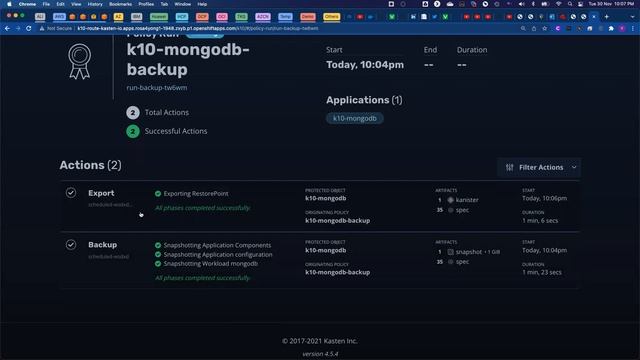Viewport: 640px width, 360px height.
Task: Click the snapshot artifact icon in Backup row
Action: click(x=451, y=252)
